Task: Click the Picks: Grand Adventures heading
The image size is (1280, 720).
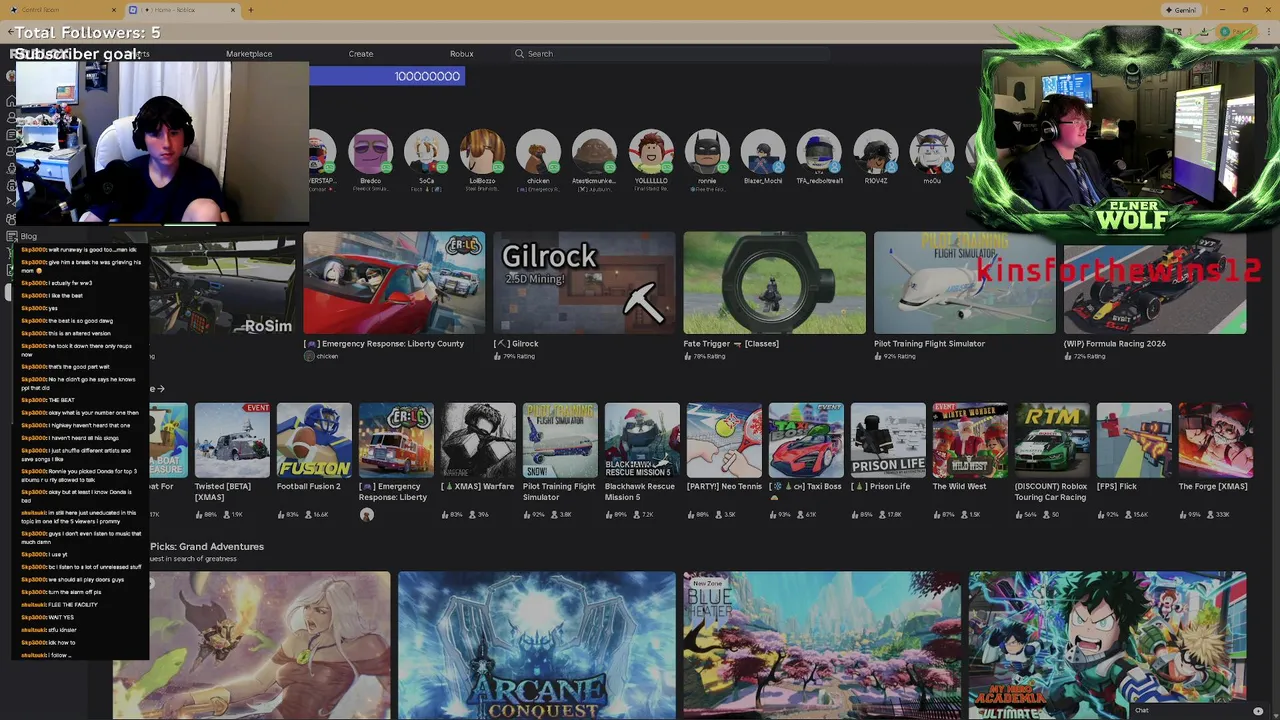Action: 207,547
